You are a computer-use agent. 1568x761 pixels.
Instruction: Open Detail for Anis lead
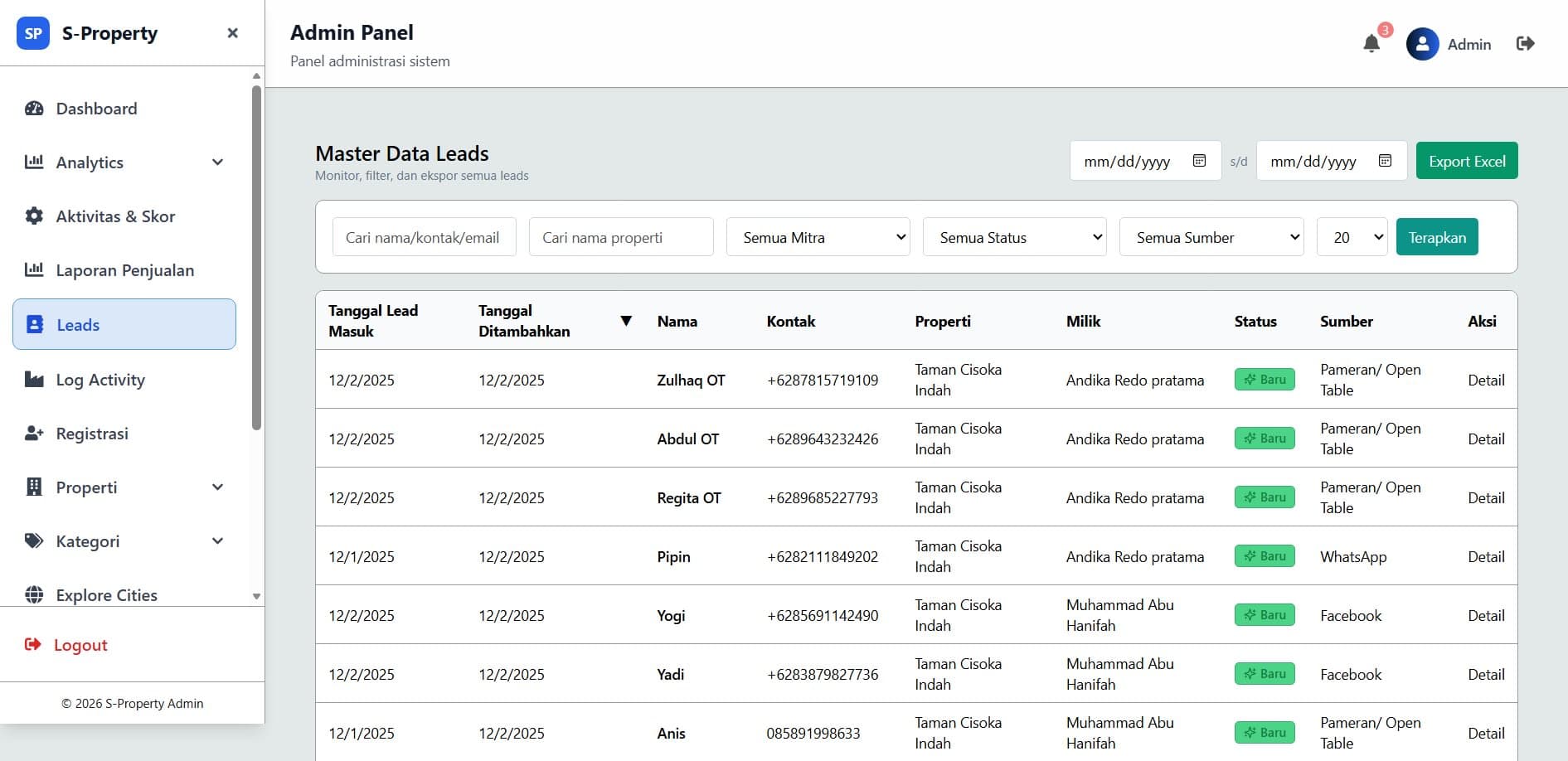coord(1486,733)
